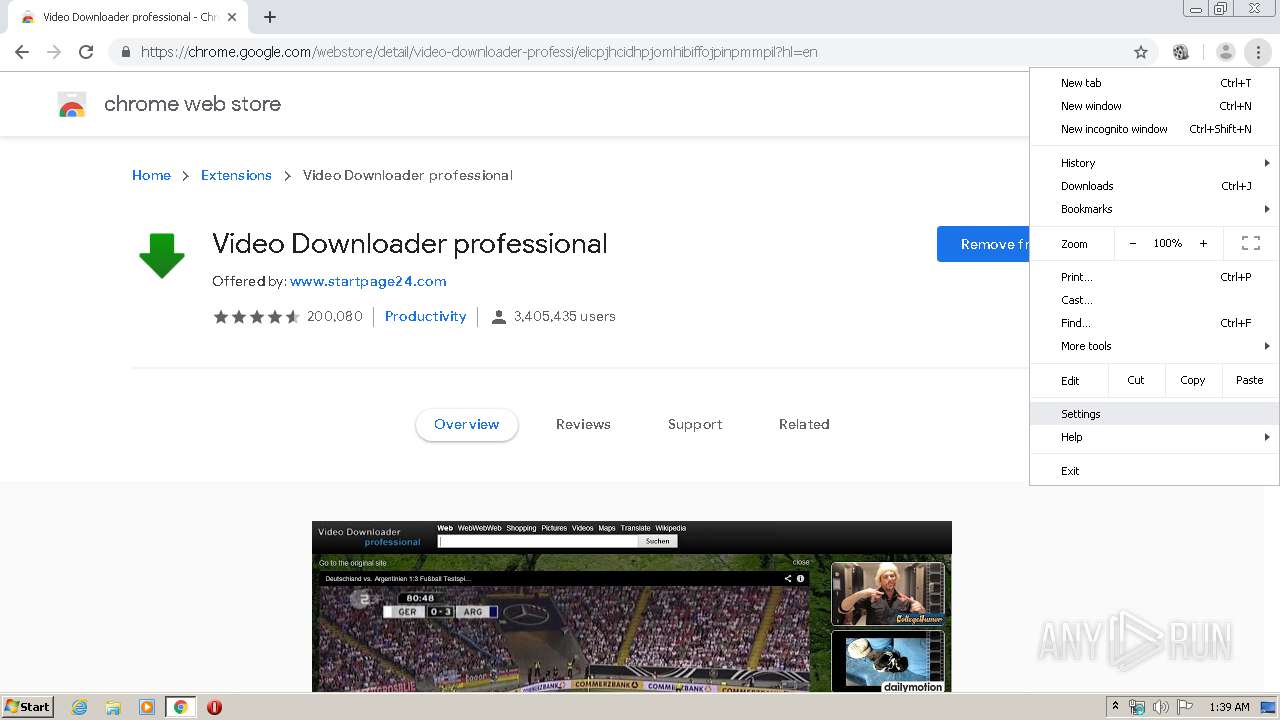Image resolution: width=1280 pixels, height=720 pixels.
Task: Click Cut in the Edit row
Action: click(1136, 380)
